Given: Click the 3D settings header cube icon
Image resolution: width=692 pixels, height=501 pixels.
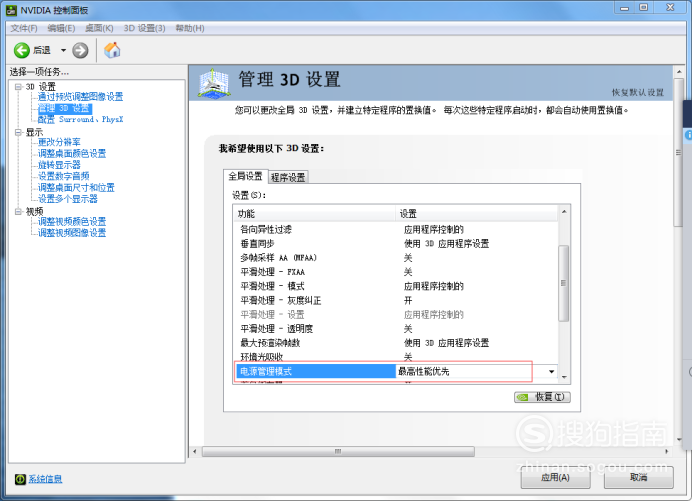Looking at the screenshot, I should [214, 83].
